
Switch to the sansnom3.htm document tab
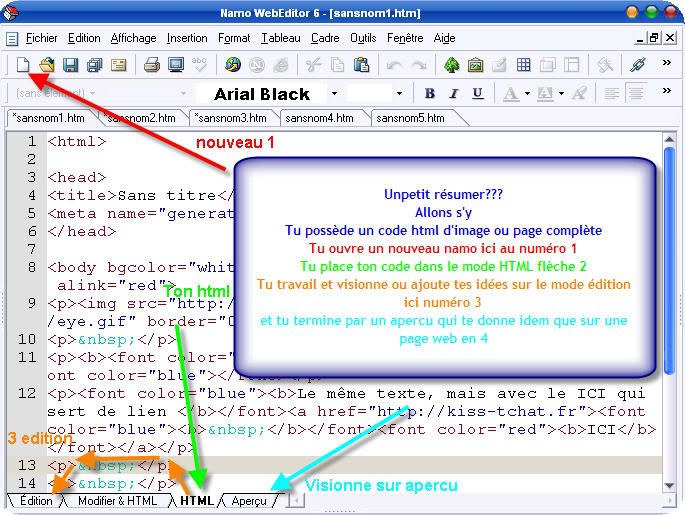[x=231, y=118]
